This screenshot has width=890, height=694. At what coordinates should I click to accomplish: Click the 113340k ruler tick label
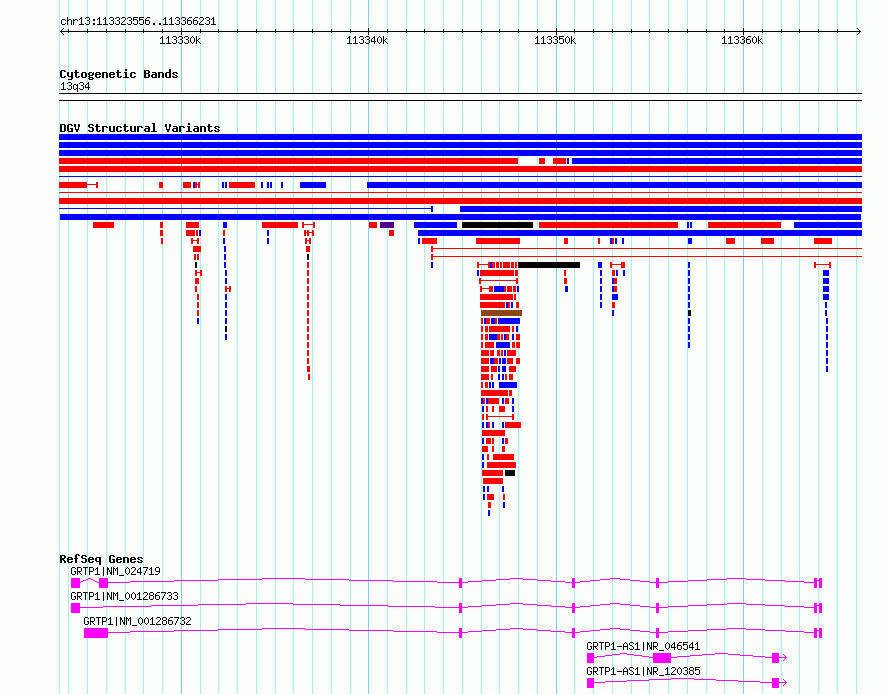367,40
